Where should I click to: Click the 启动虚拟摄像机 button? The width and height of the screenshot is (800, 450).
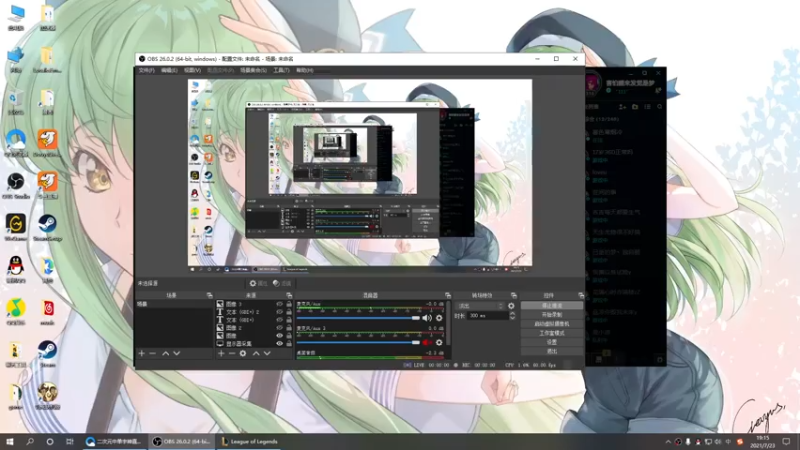click(x=552, y=324)
